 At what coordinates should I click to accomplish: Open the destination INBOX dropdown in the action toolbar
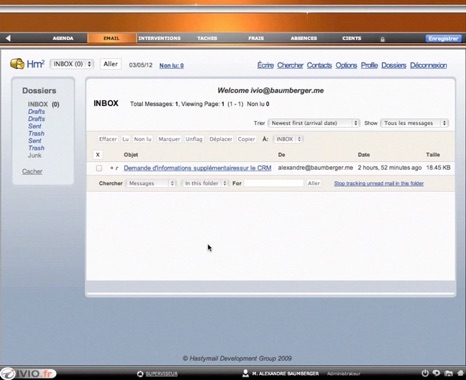tap(288, 139)
